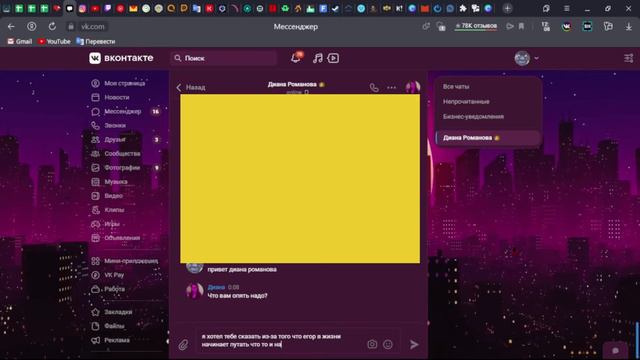The height and width of the screenshot is (360, 640).
Task: Open the three-dot chat options menu
Action: click(x=391, y=87)
